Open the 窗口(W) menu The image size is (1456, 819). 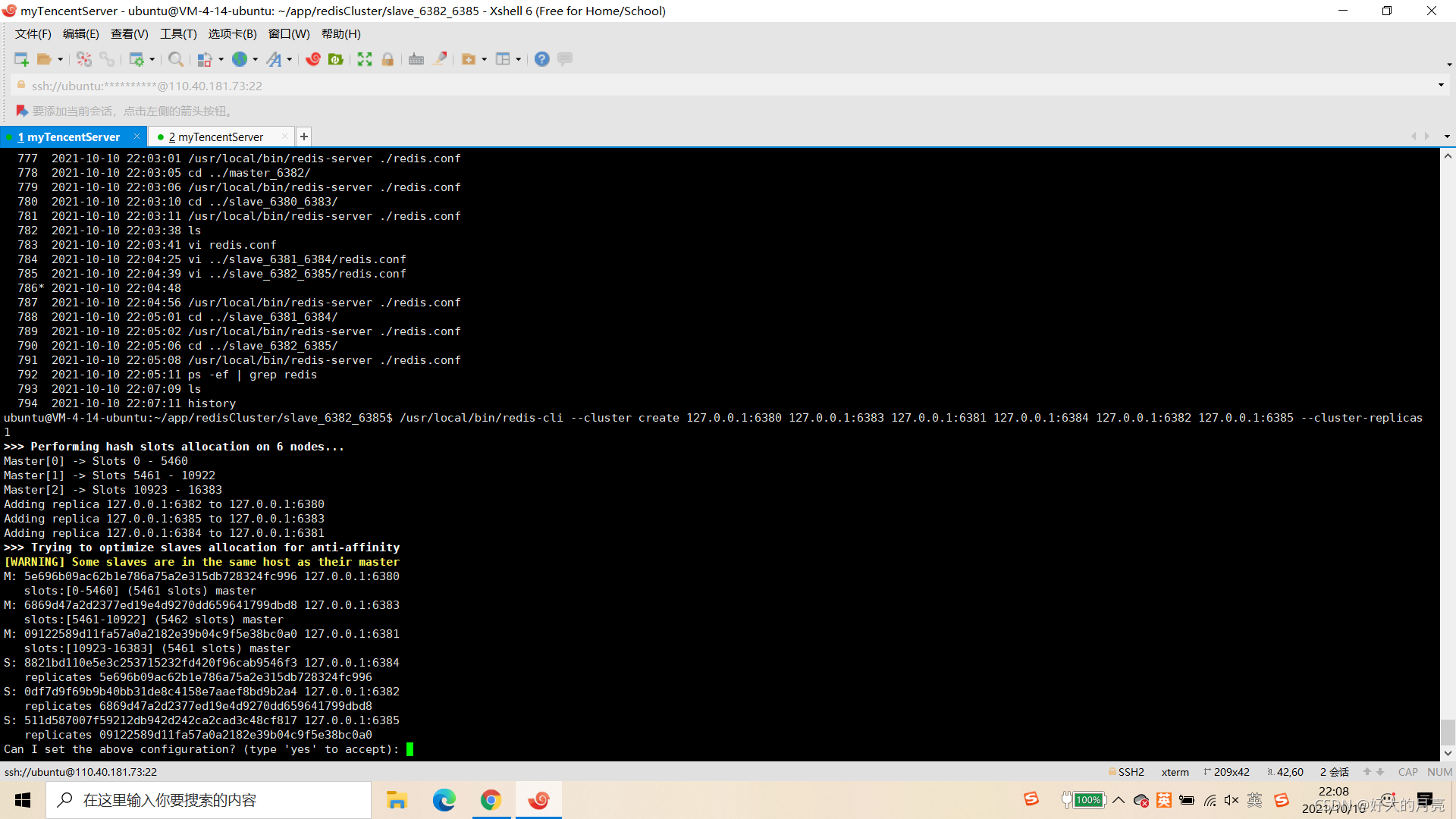(x=289, y=34)
